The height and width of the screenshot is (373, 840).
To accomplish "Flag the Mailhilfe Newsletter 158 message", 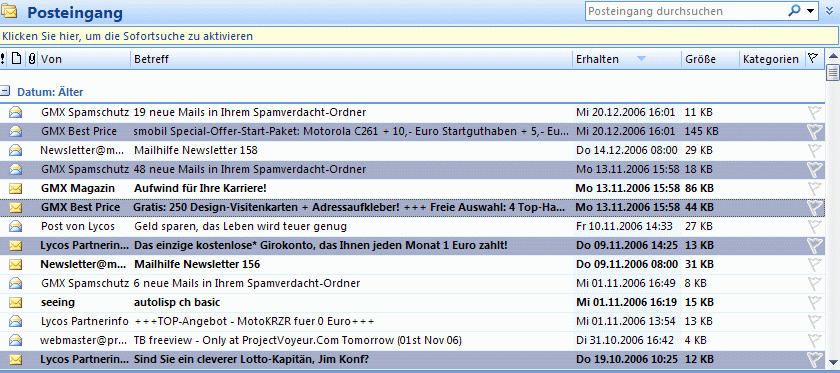I will pos(814,150).
